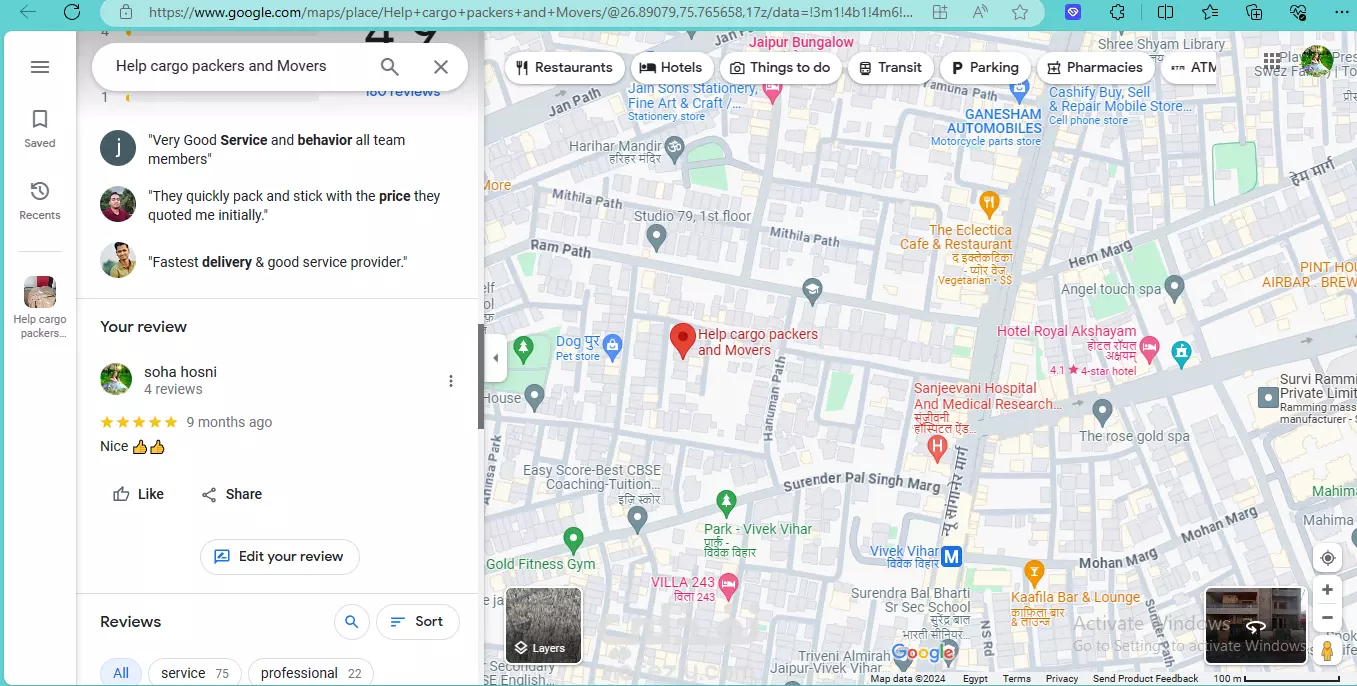Image resolution: width=1357 pixels, height=686 pixels.
Task: Open the Street View preview thumbnail
Action: coord(1255,625)
